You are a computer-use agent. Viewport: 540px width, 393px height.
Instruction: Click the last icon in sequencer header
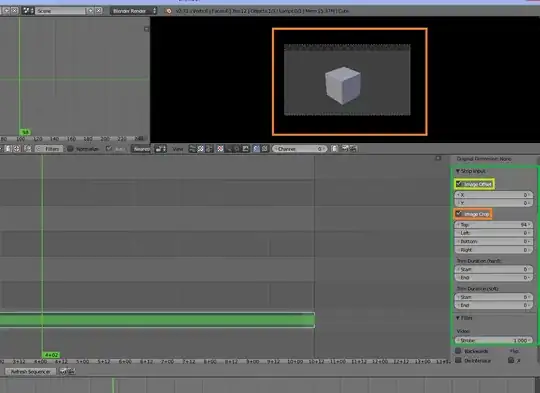coord(353,149)
